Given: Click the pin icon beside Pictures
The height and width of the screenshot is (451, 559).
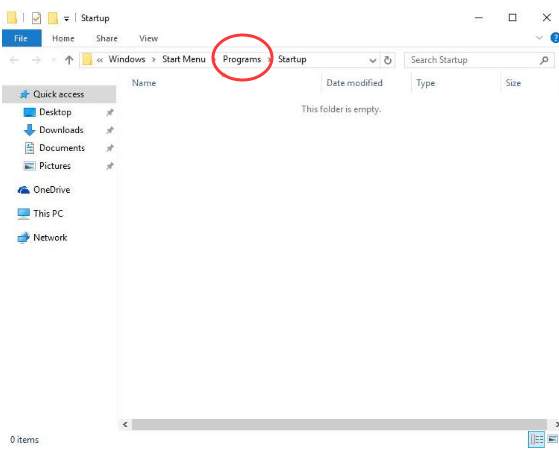Looking at the screenshot, I should coord(110,166).
